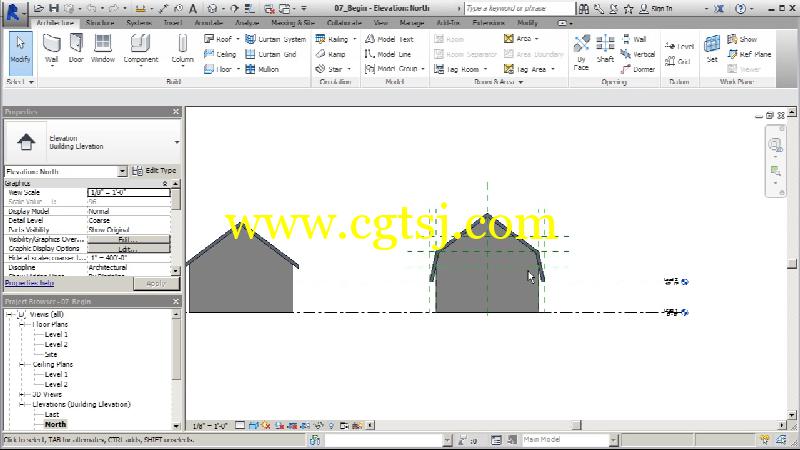
Task: Select the Column tool
Action: tap(182, 50)
